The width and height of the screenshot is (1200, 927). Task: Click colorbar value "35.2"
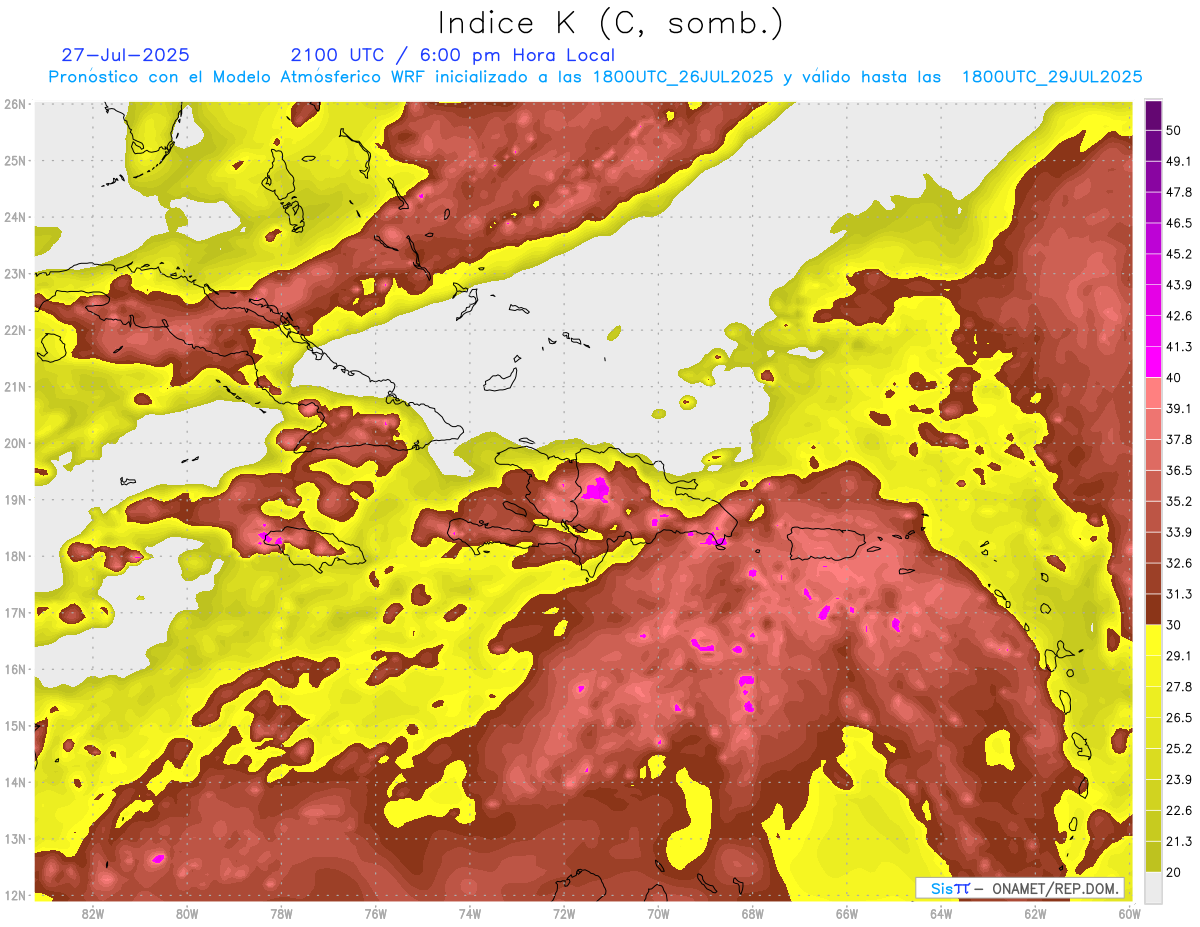(x=1179, y=501)
